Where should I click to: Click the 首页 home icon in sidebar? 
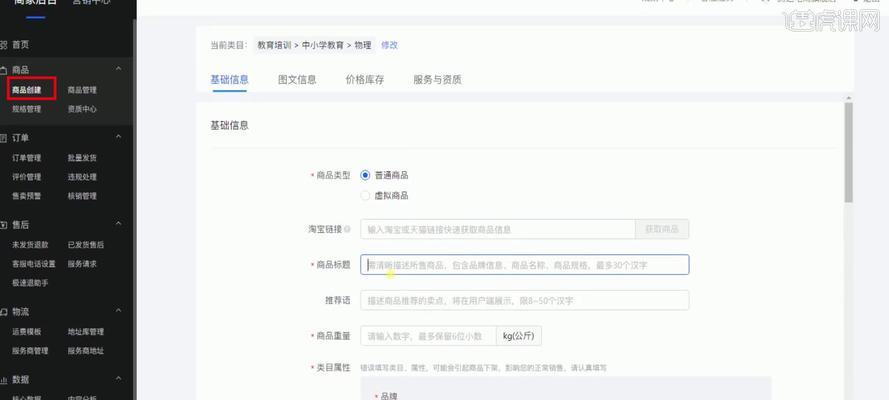(4, 45)
